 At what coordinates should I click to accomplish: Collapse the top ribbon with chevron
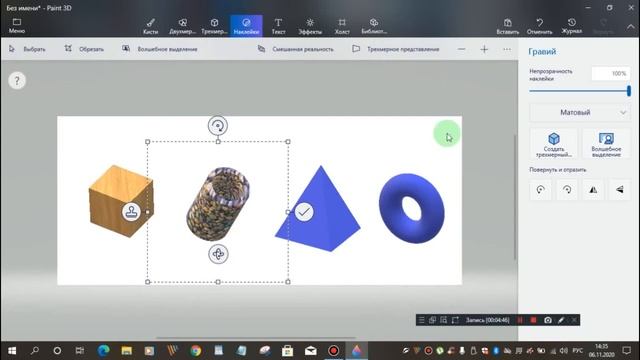[631, 27]
